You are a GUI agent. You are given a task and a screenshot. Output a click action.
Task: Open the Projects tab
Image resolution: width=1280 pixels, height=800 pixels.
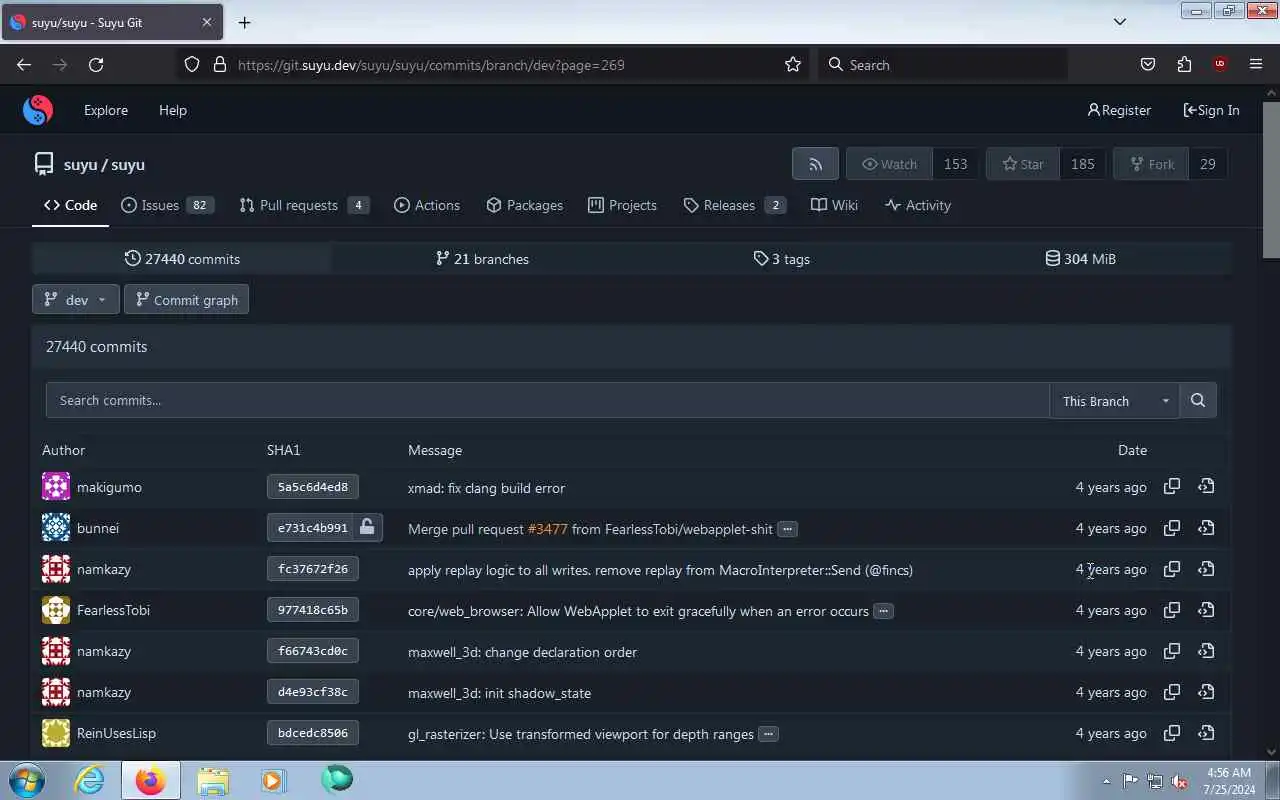coord(622,205)
